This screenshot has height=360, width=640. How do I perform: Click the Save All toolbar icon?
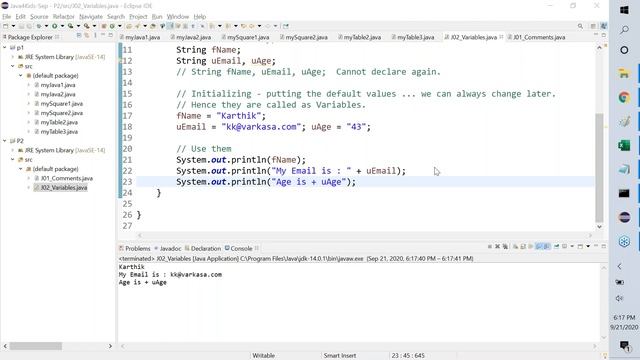pyautogui.click(x=29, y=26)
